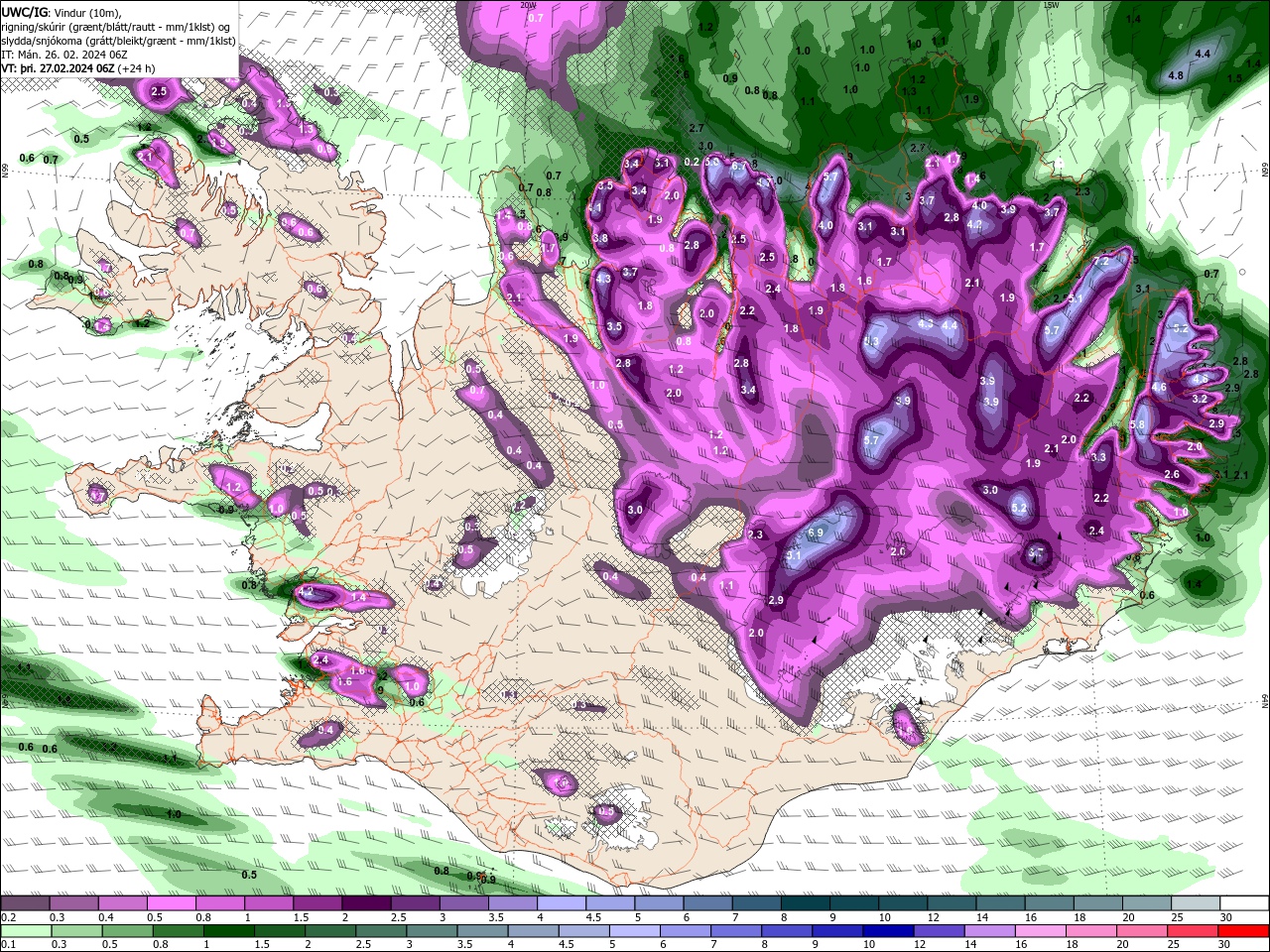The width and height of the screenshot is (1270, 952).
Task: Click the '4.6' value in the eastern fjords
Action: pyautogui.click(x=1159, y=388)
